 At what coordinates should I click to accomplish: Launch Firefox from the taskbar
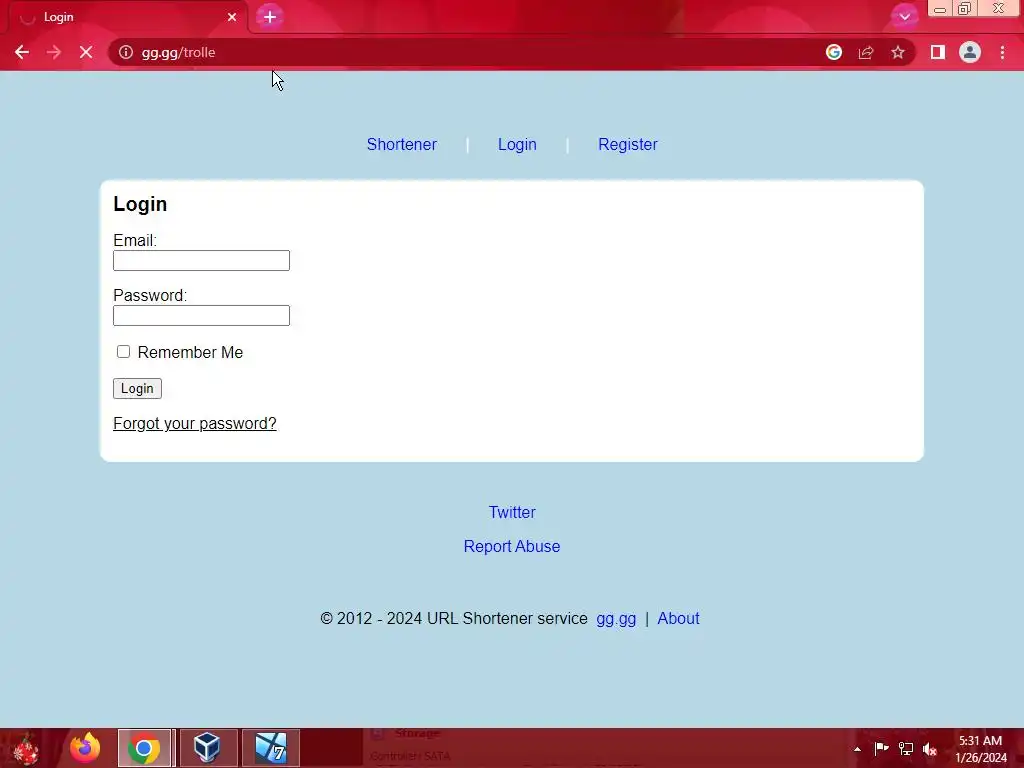coord(85,748)
